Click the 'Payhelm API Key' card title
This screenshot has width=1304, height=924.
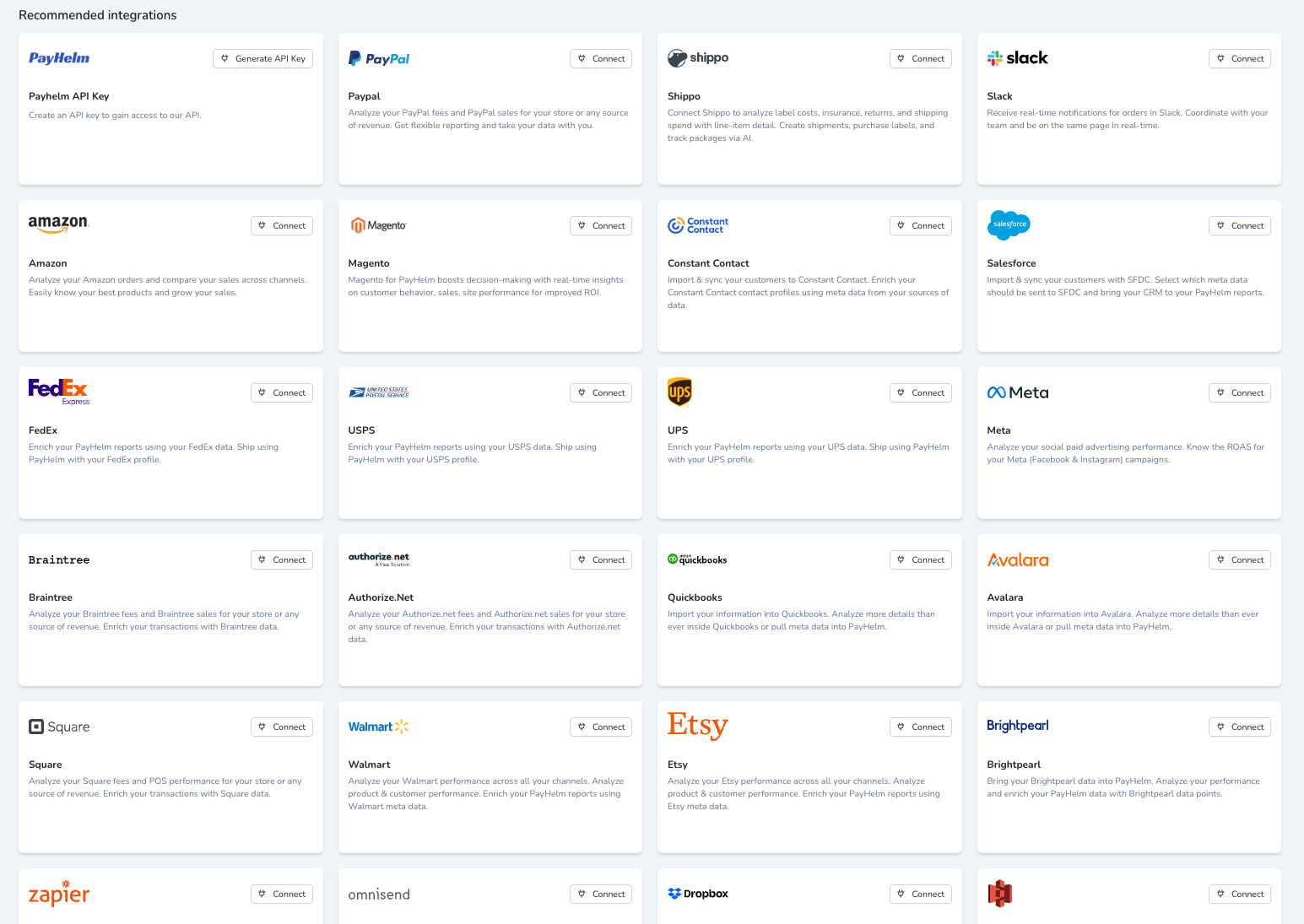69,96
